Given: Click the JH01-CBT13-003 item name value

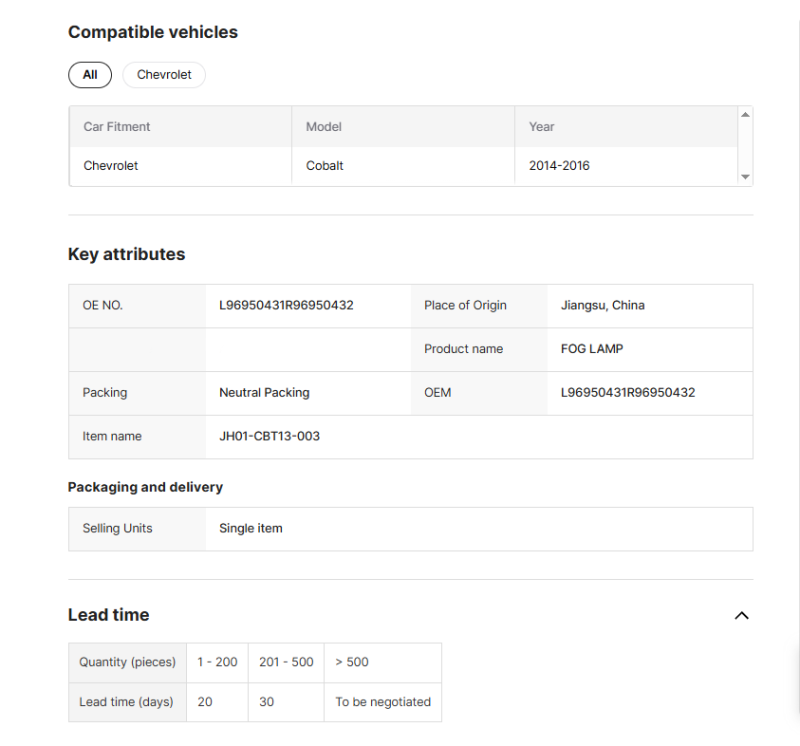Looking at the screenshot, I should [269, 436].
